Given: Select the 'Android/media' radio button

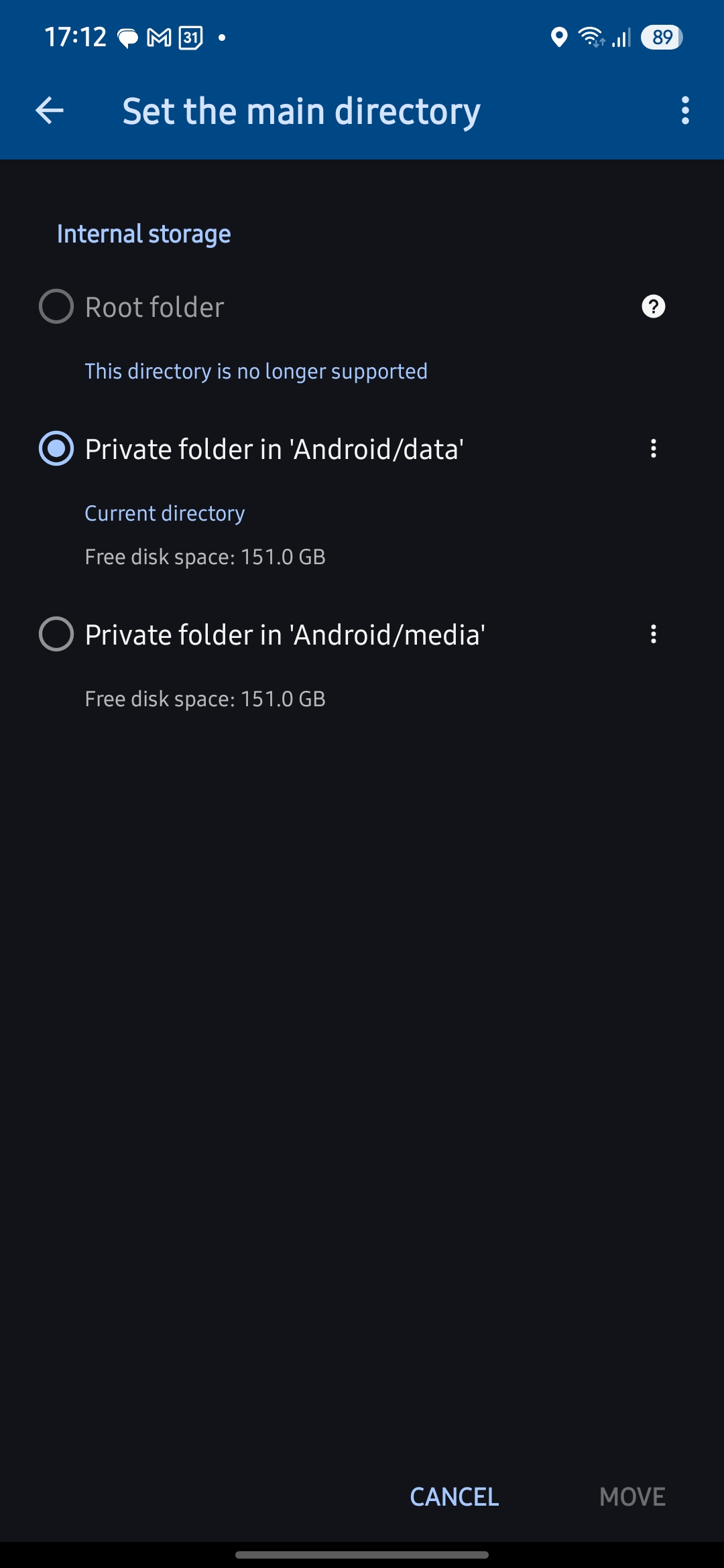Looking at the screenshot, I should coord(56,635).
